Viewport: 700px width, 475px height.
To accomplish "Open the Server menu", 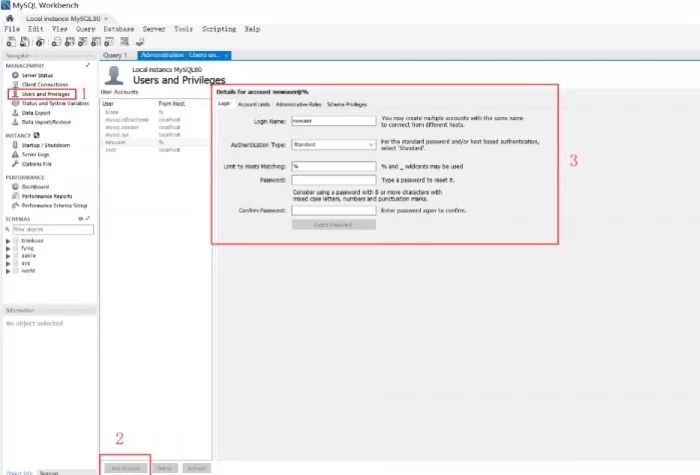I will [154, 29].
